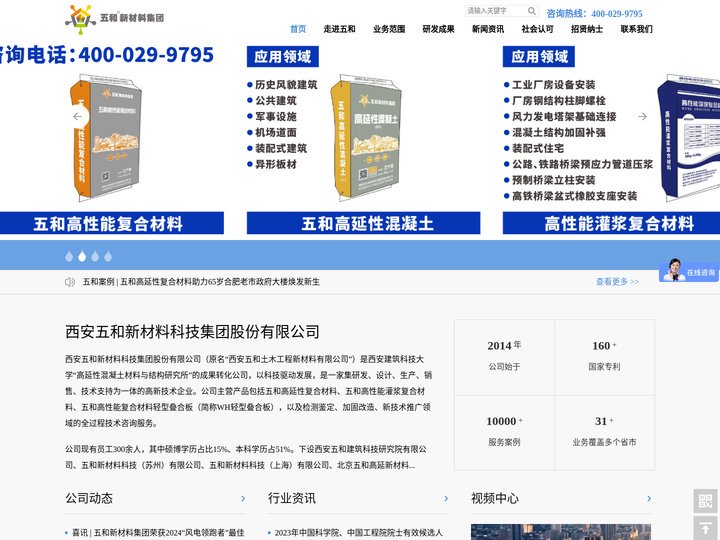This screenshot has height=540, width=720.
Task: Expand 公司动态 section with chevron arrow
Action: tap(243, 499)
